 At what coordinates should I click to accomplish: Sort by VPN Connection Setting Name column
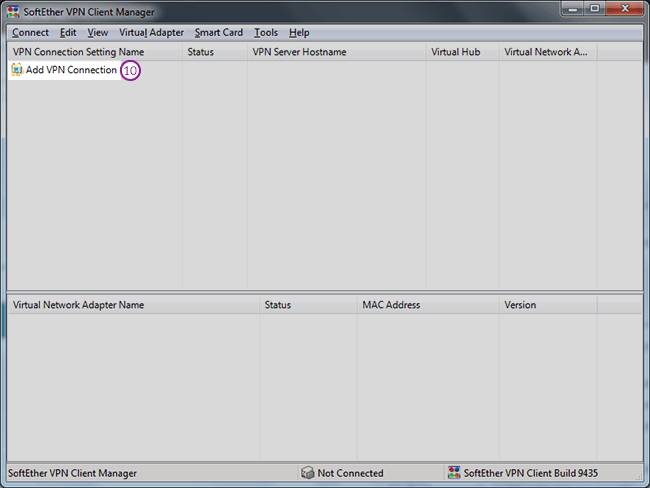click(95, 52)
